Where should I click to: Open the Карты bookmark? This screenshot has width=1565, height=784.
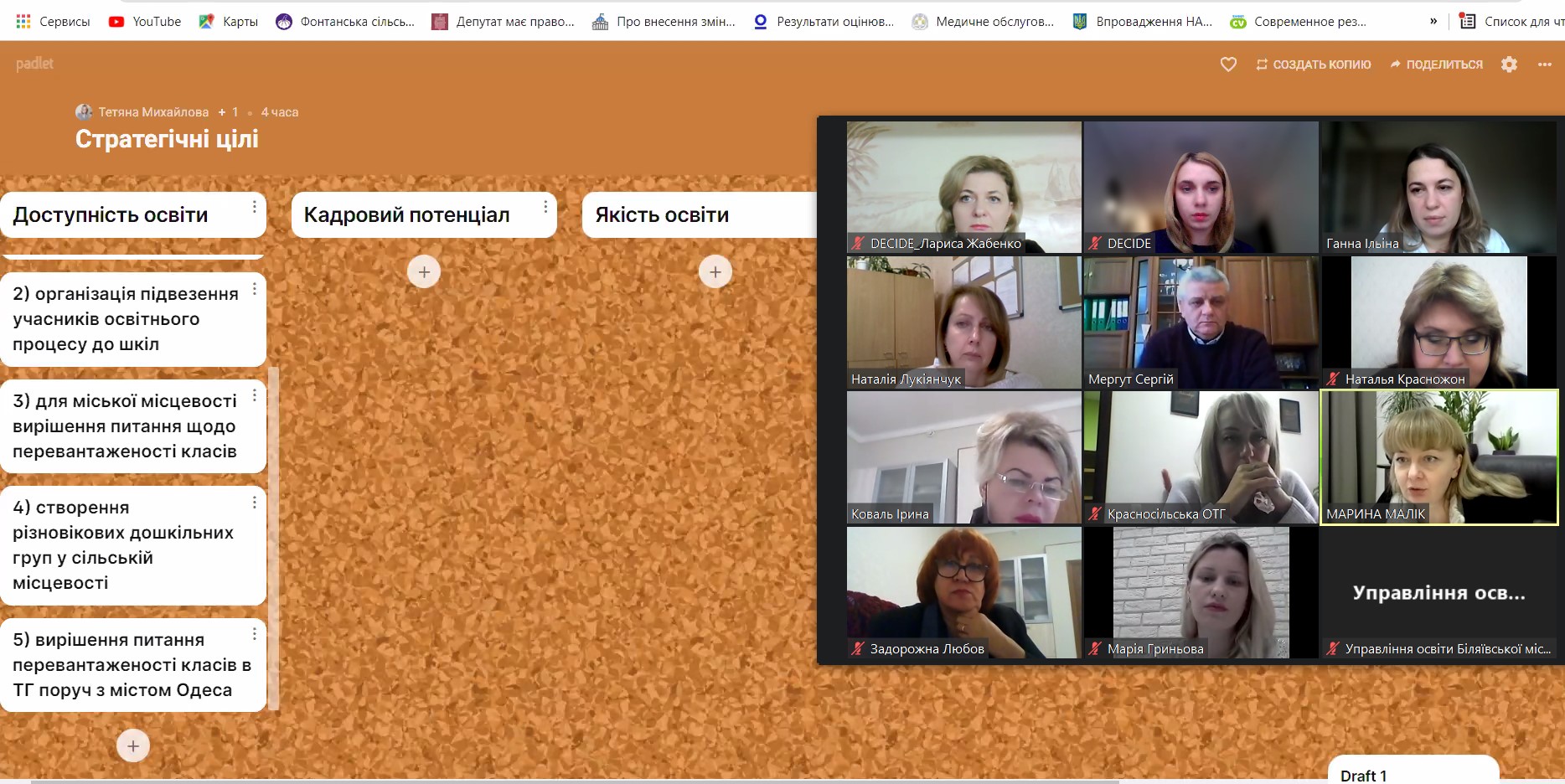pyautogui.click(x=228, y=22)
